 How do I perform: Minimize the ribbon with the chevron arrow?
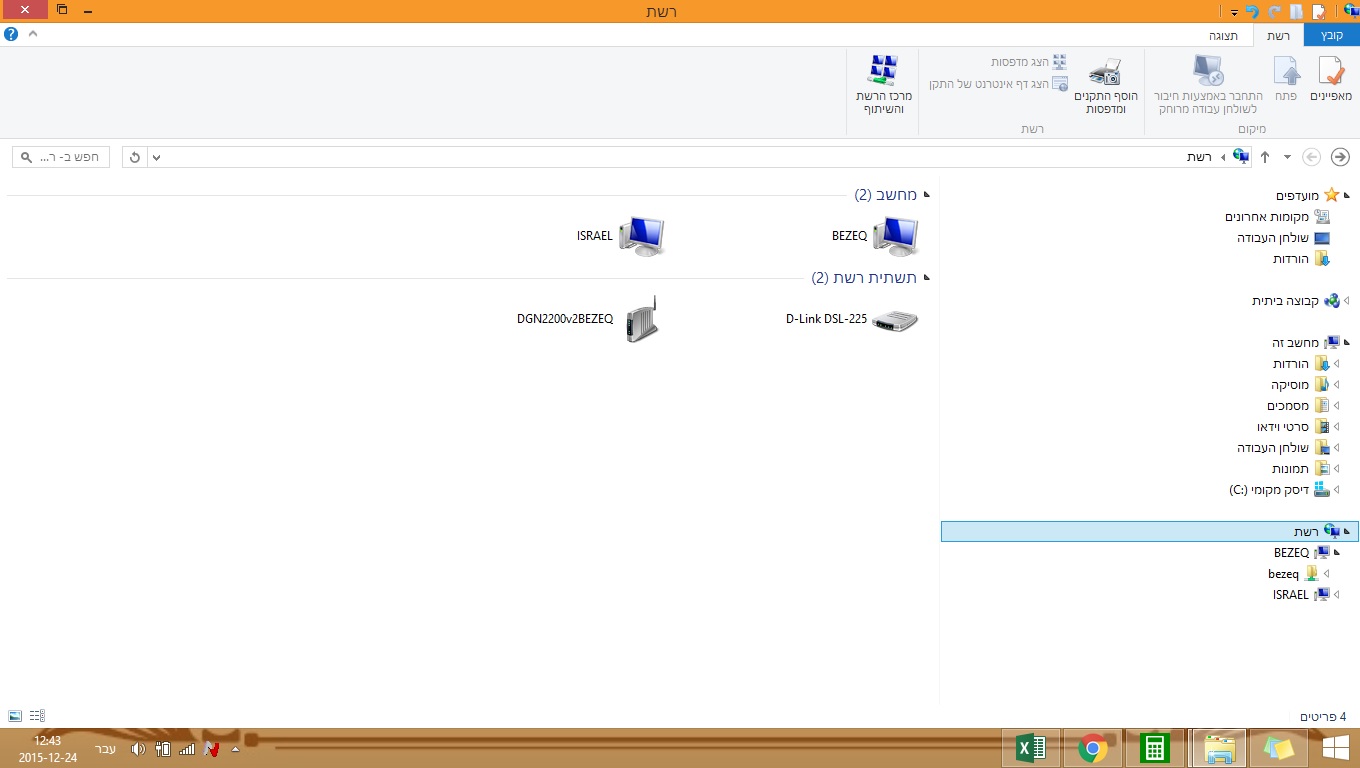(x=33, y=34)
